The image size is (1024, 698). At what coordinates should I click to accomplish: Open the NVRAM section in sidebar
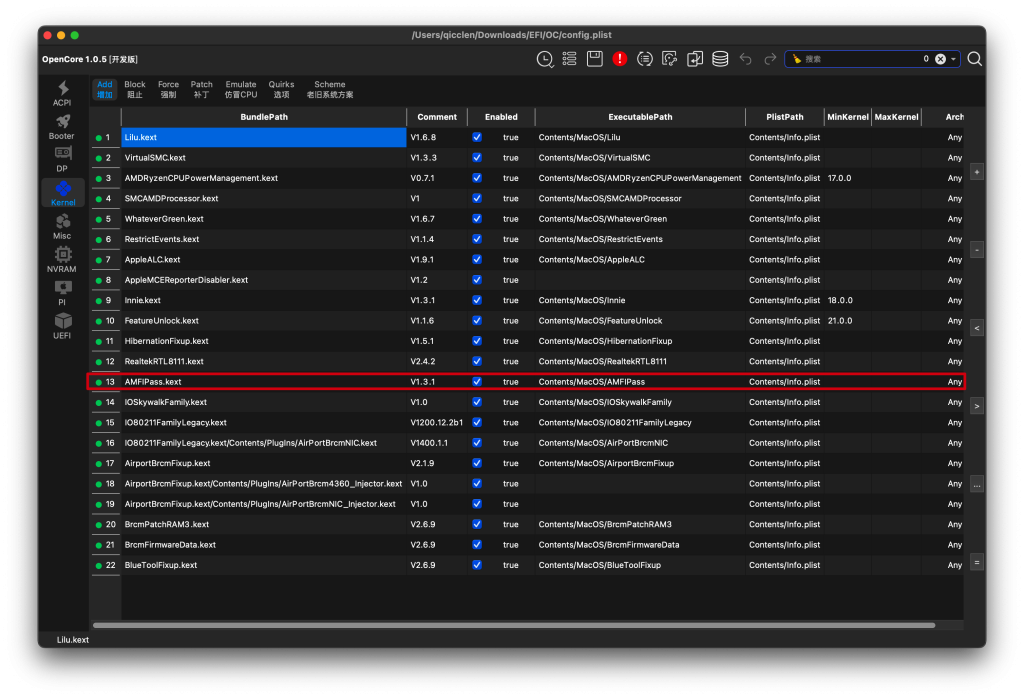pyautogui.click(x=62, y=260)
